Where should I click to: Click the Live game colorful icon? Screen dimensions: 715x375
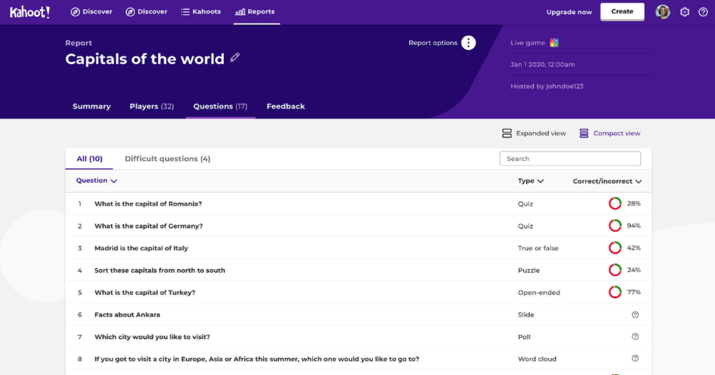(554, 43)
